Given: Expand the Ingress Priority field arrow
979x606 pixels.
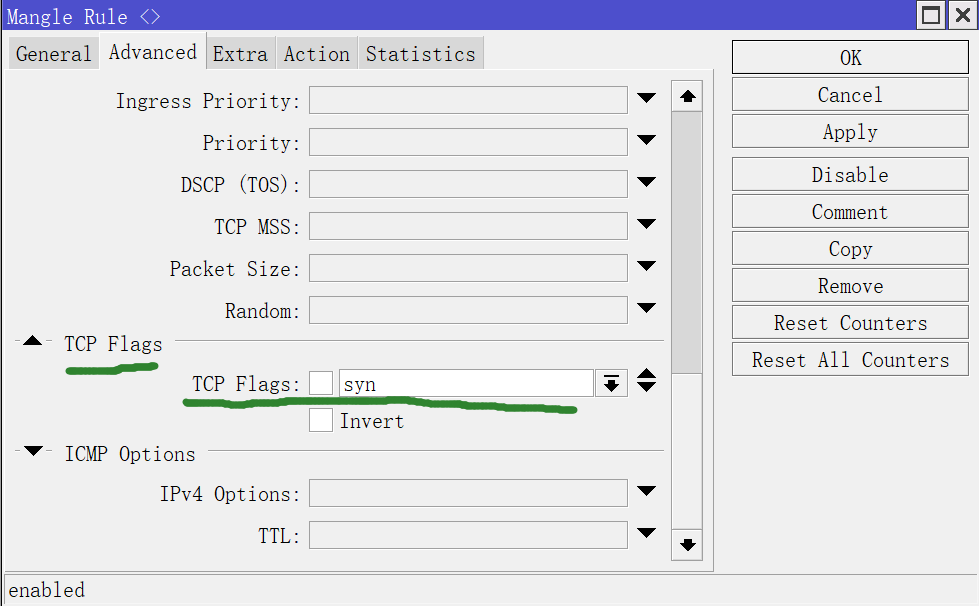Looking at the screenshot, I should 646,99.
